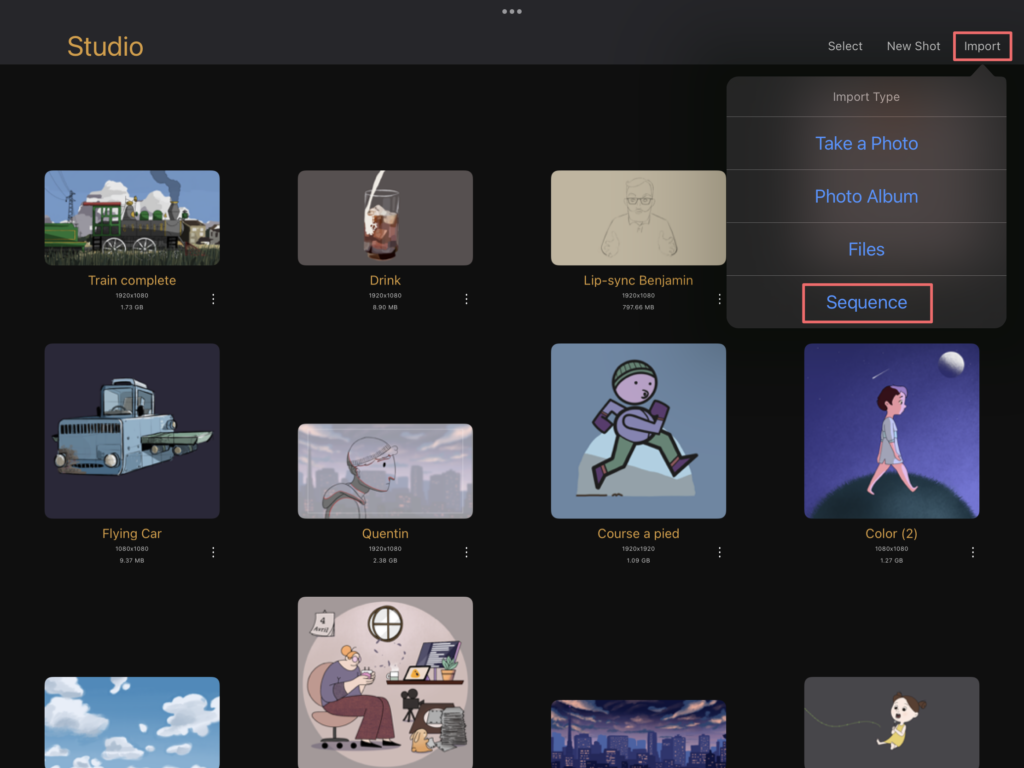This screenshot has height=768, width=1024.
Task: Open the Drink animation project
Action: coord(385,217)
